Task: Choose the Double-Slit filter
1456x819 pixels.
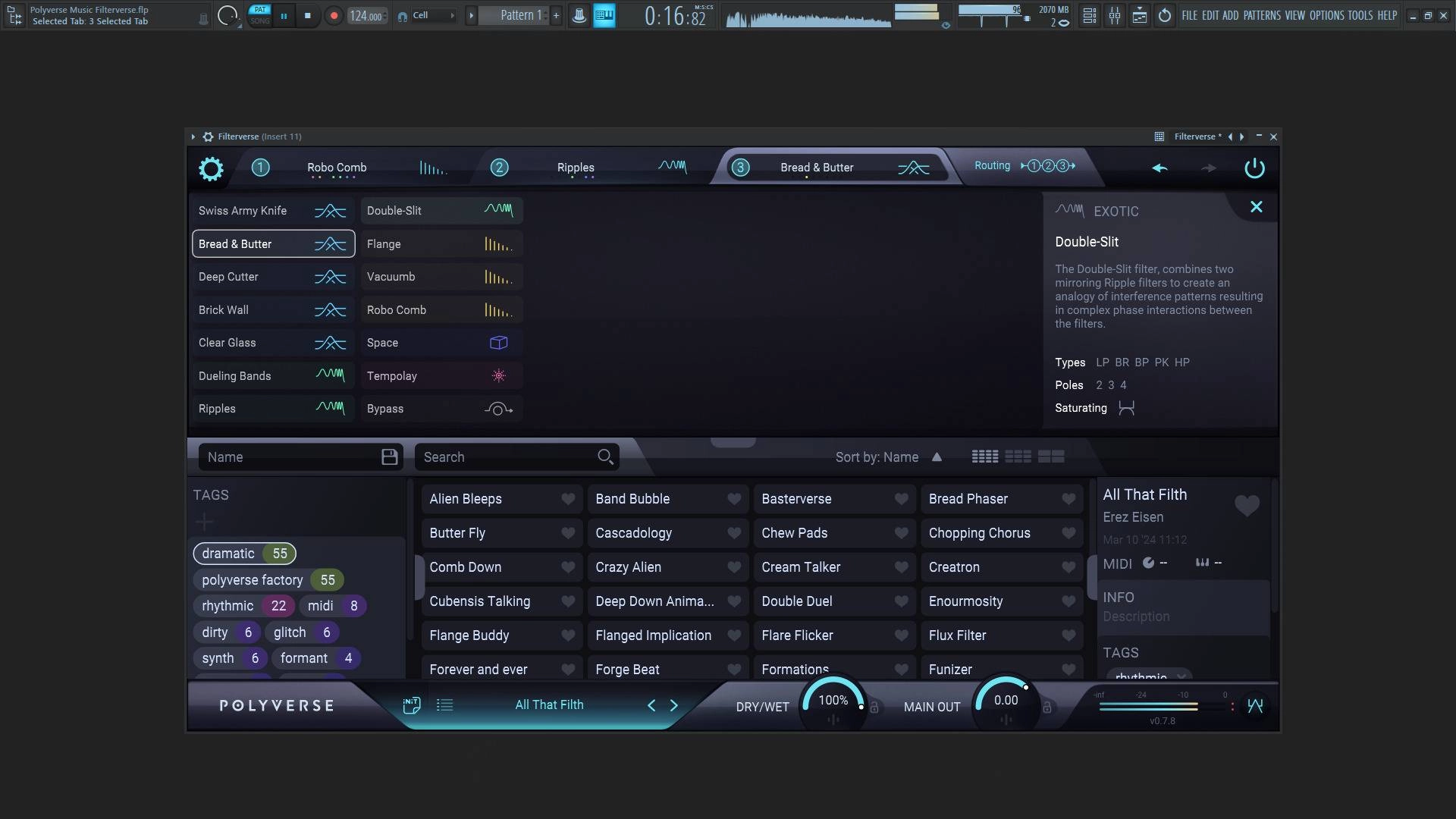Action: 441,211
